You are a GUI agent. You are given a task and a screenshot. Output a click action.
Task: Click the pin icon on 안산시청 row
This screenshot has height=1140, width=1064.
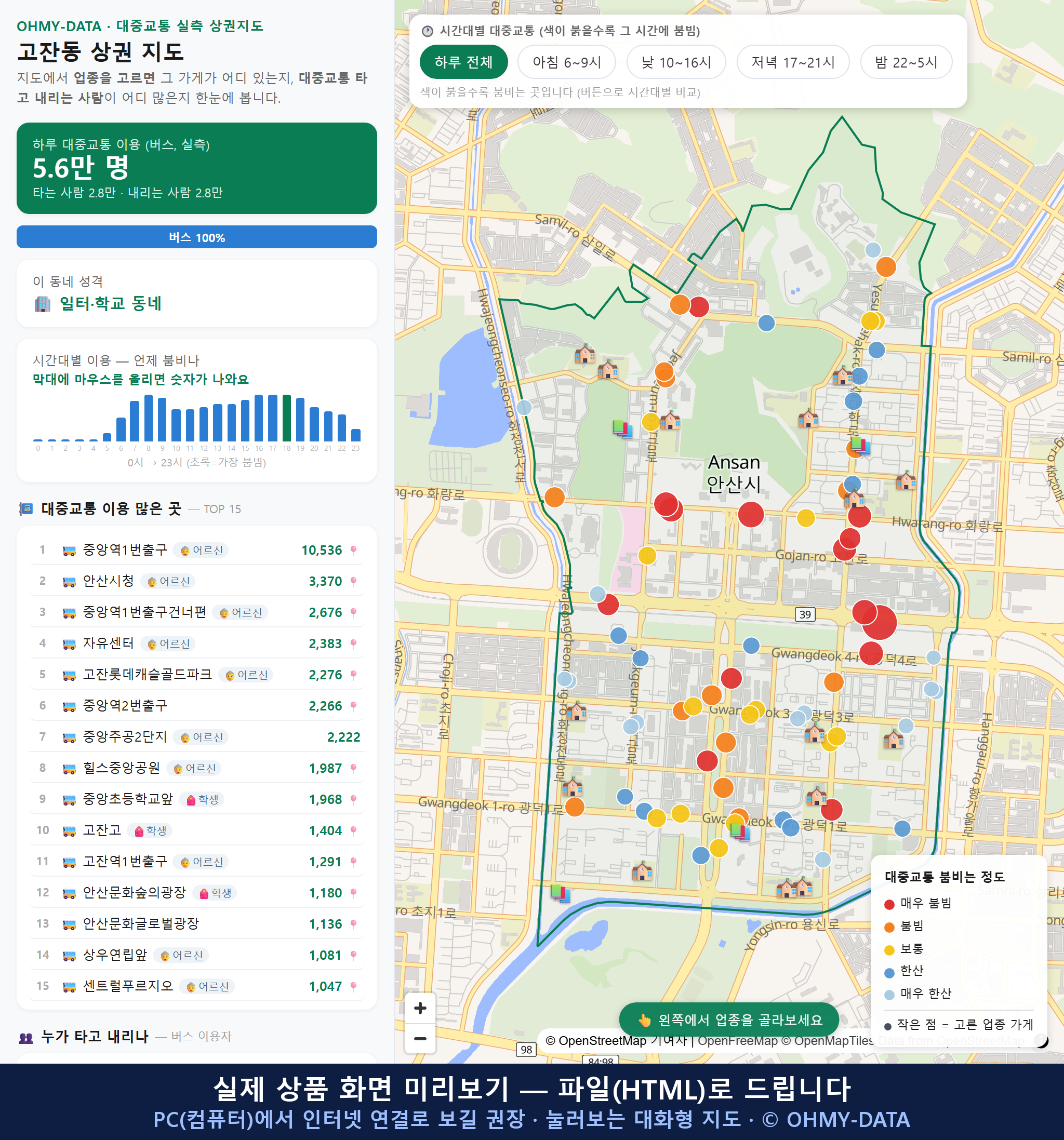[353, 582]
